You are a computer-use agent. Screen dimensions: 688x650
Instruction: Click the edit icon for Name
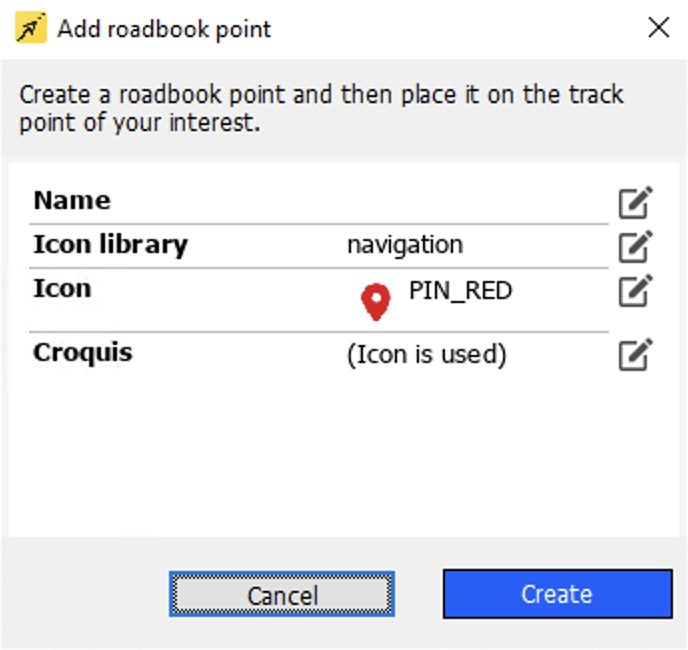pos(635,202)
